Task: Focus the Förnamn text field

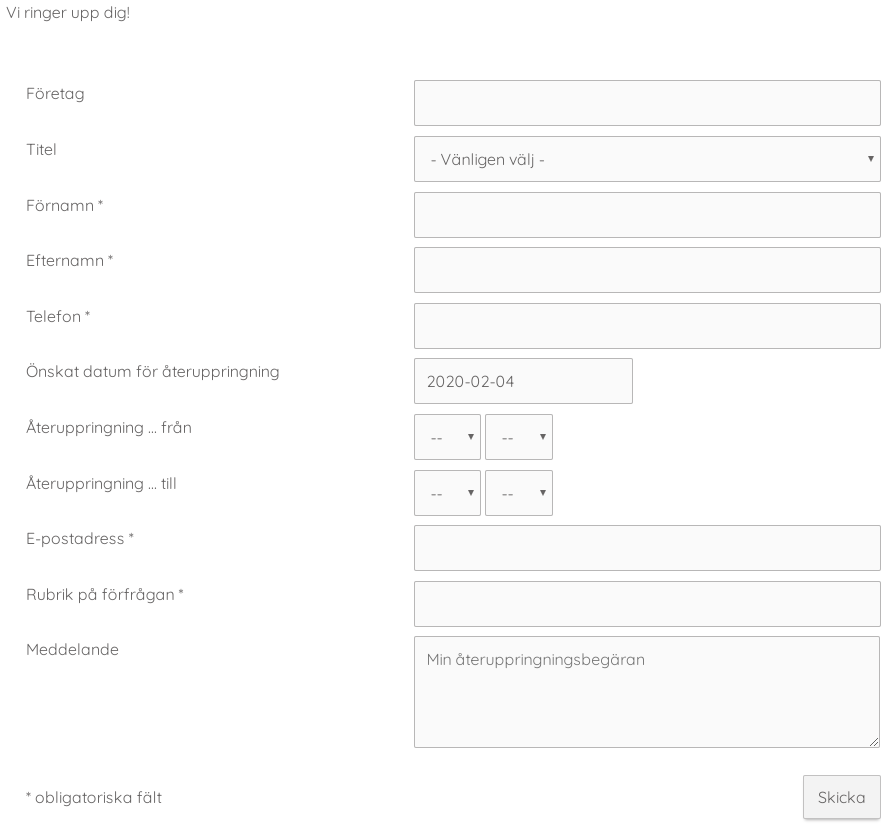Action: pyautogui.click(x=647, y=215)
